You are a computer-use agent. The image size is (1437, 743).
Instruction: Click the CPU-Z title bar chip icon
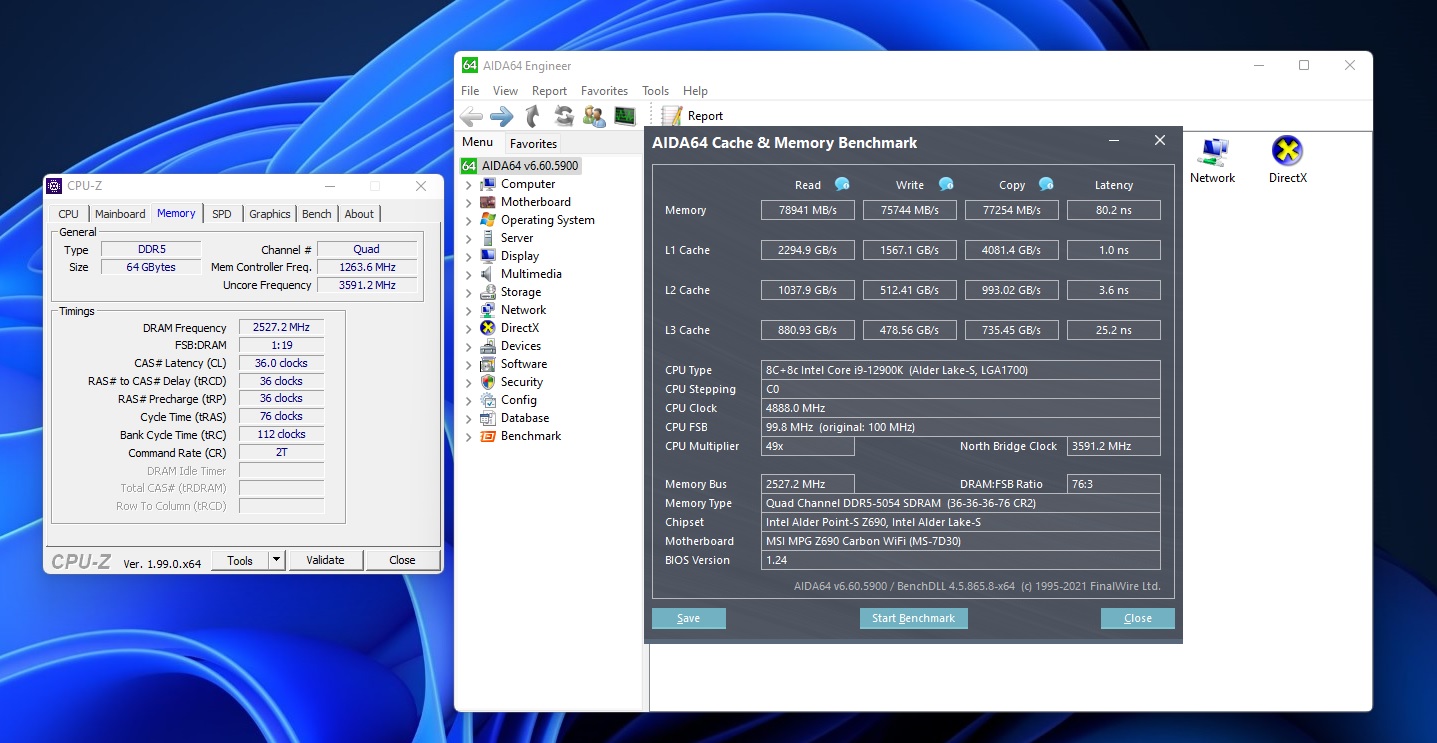[x=54, y=185]
